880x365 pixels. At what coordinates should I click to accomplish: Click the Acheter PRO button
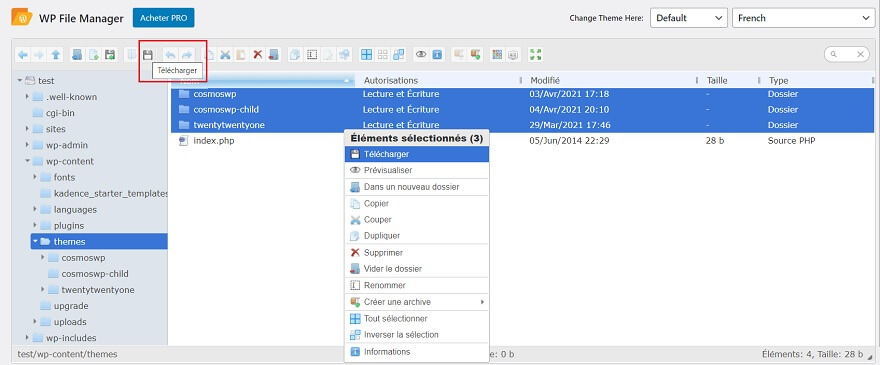(x=163, y=18)
